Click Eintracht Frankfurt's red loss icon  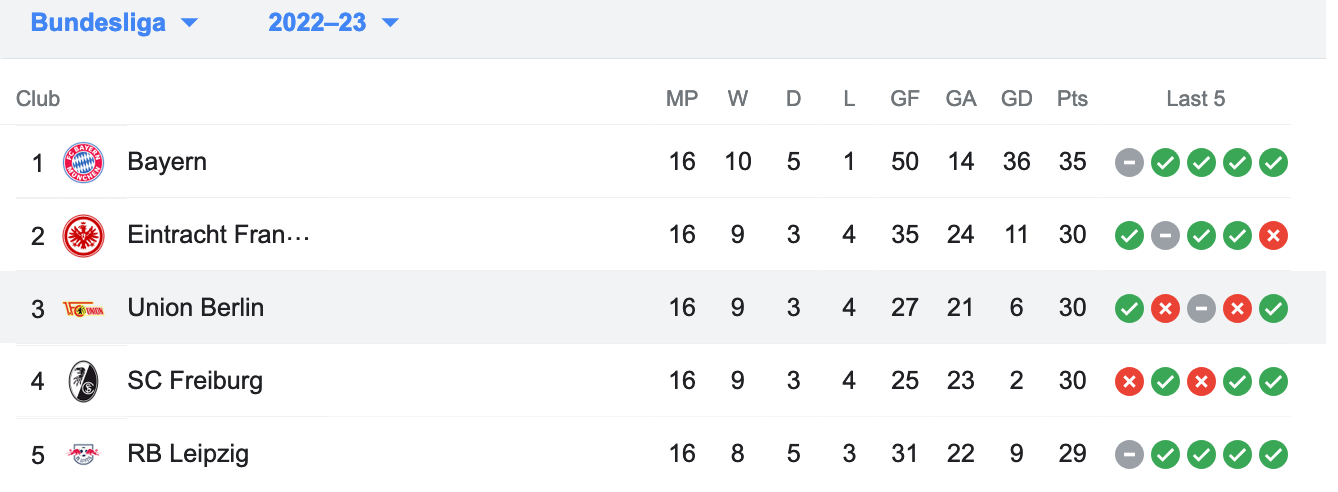pyautogui.click(x=1273, y=235)
